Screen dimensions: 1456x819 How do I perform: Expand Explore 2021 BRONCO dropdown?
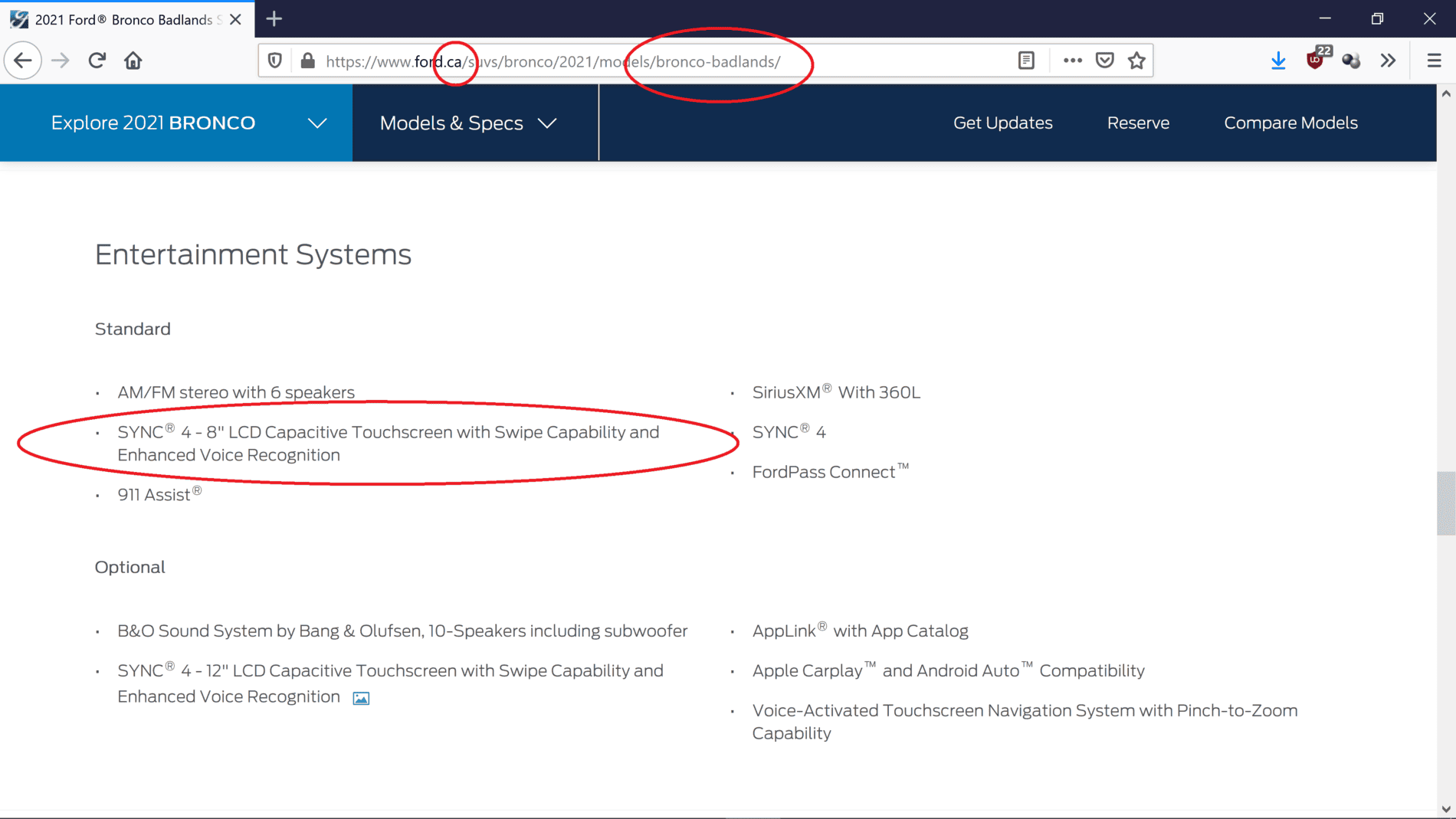176,123
